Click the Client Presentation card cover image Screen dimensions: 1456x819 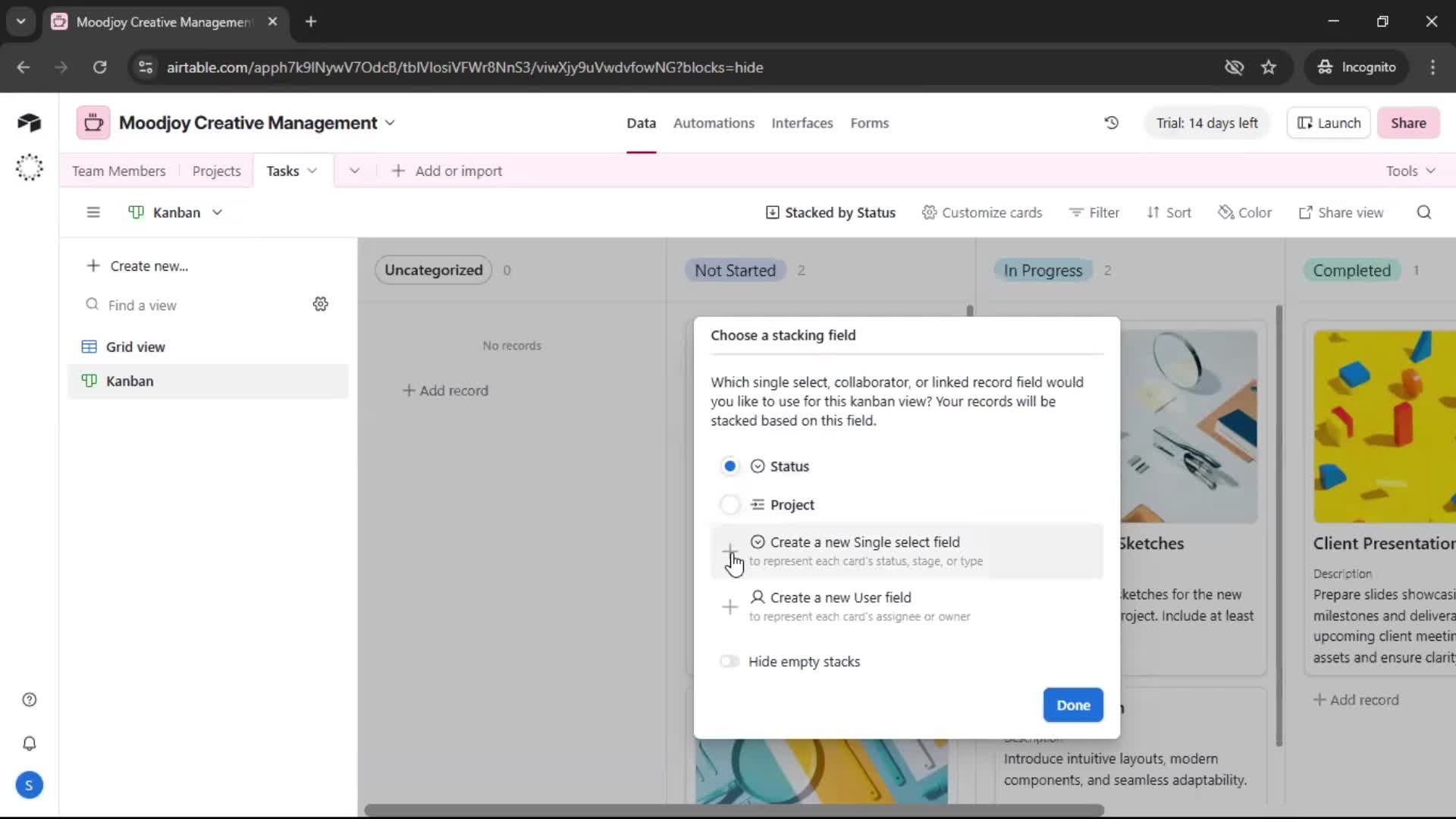(x=1385, y=426)
